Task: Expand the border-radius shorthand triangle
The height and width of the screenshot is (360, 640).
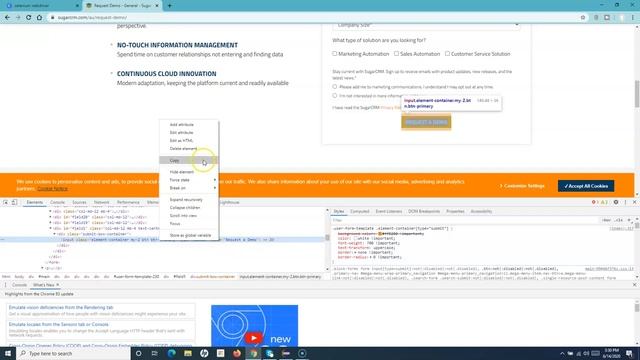Action: click(x=370, y=258)
